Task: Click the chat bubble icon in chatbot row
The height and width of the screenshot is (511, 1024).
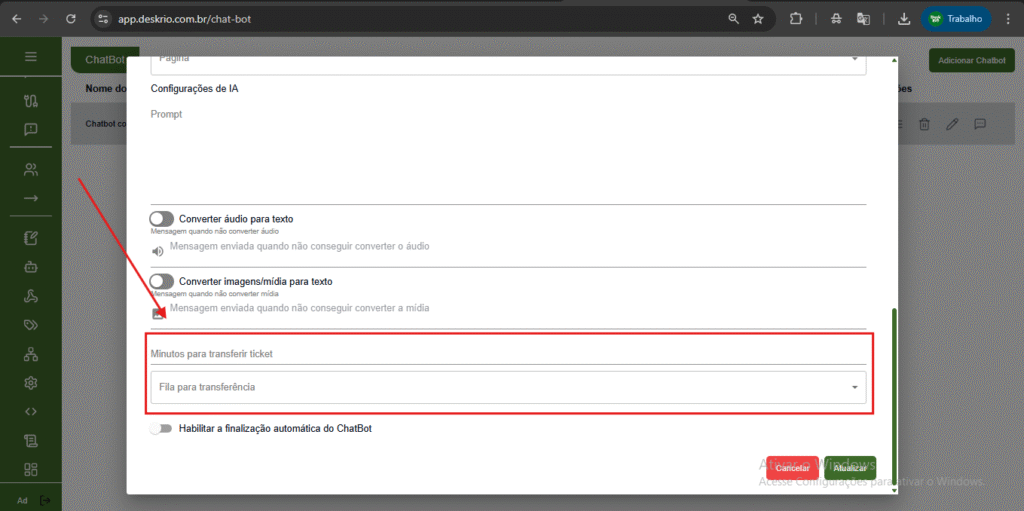Action: pyautogui.click(x=980, y=124)
